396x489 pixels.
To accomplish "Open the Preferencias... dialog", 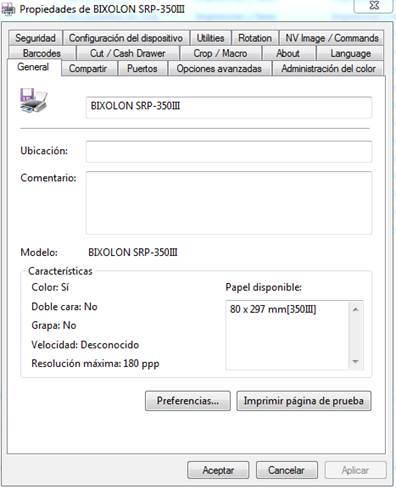I will coord(188,401).
